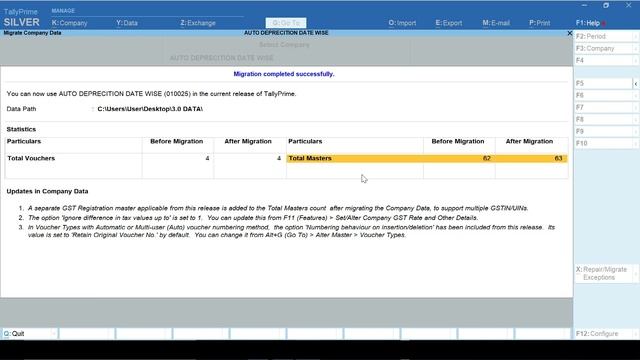Select the Total Masters row
The image size is (640, 360).
coord(427,158)
